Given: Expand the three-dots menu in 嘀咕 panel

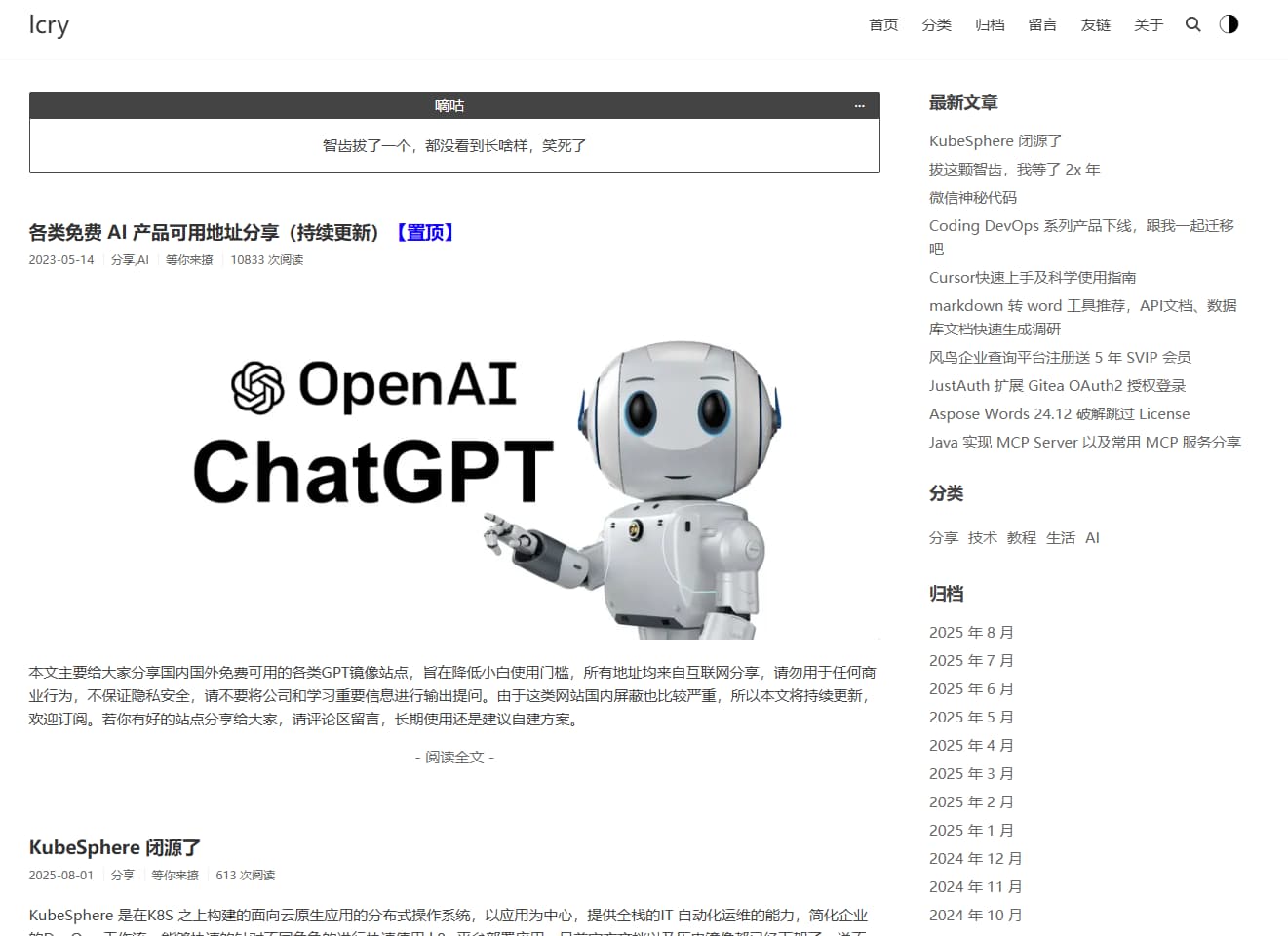Looking at the screenshot, I should [x=859, y=106].
